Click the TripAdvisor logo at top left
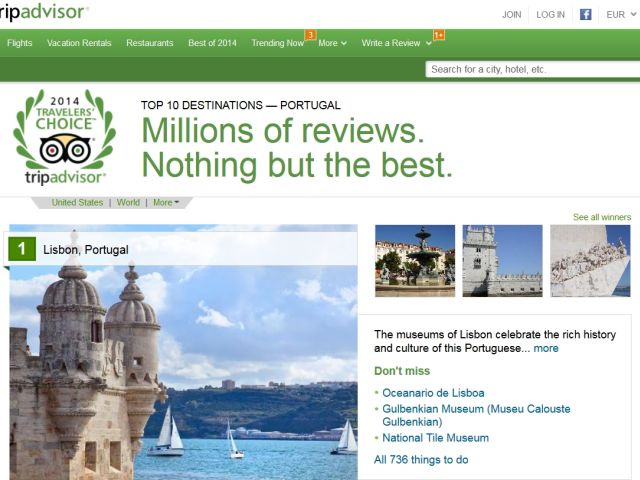This screenshot has height=480, width=640. 44,12
